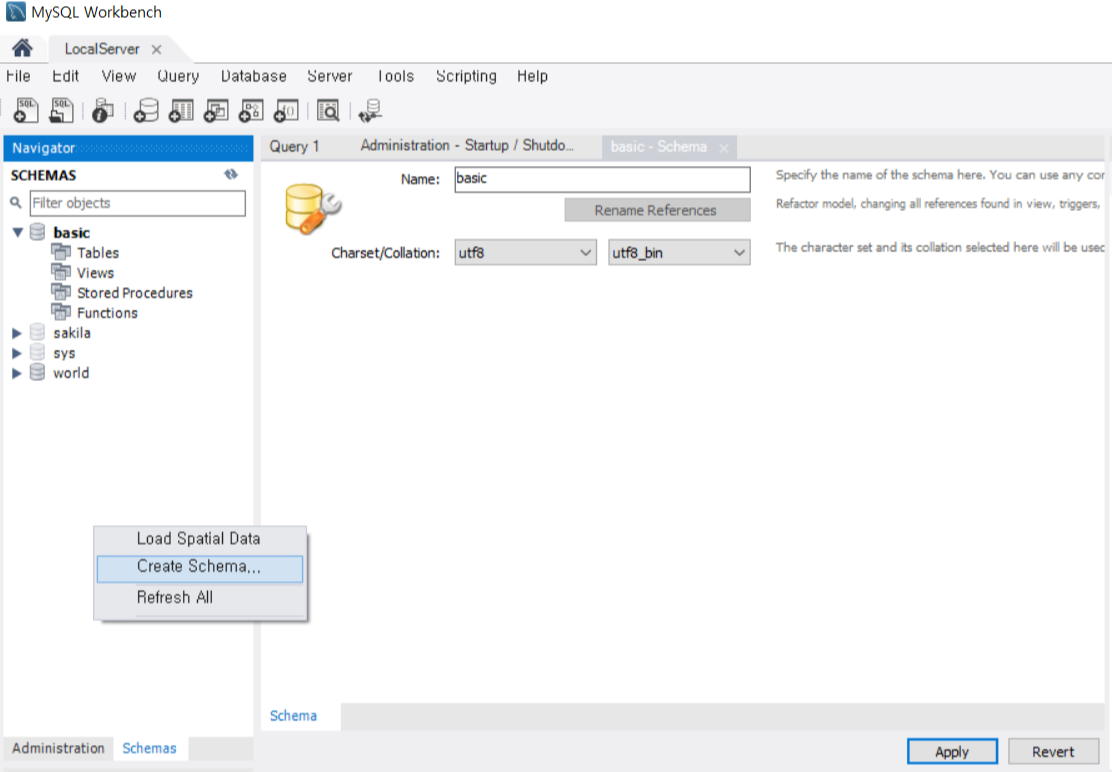Click the Views folder icon
This screenshot has width=1112, height=772.
click(x=61, y=272)
